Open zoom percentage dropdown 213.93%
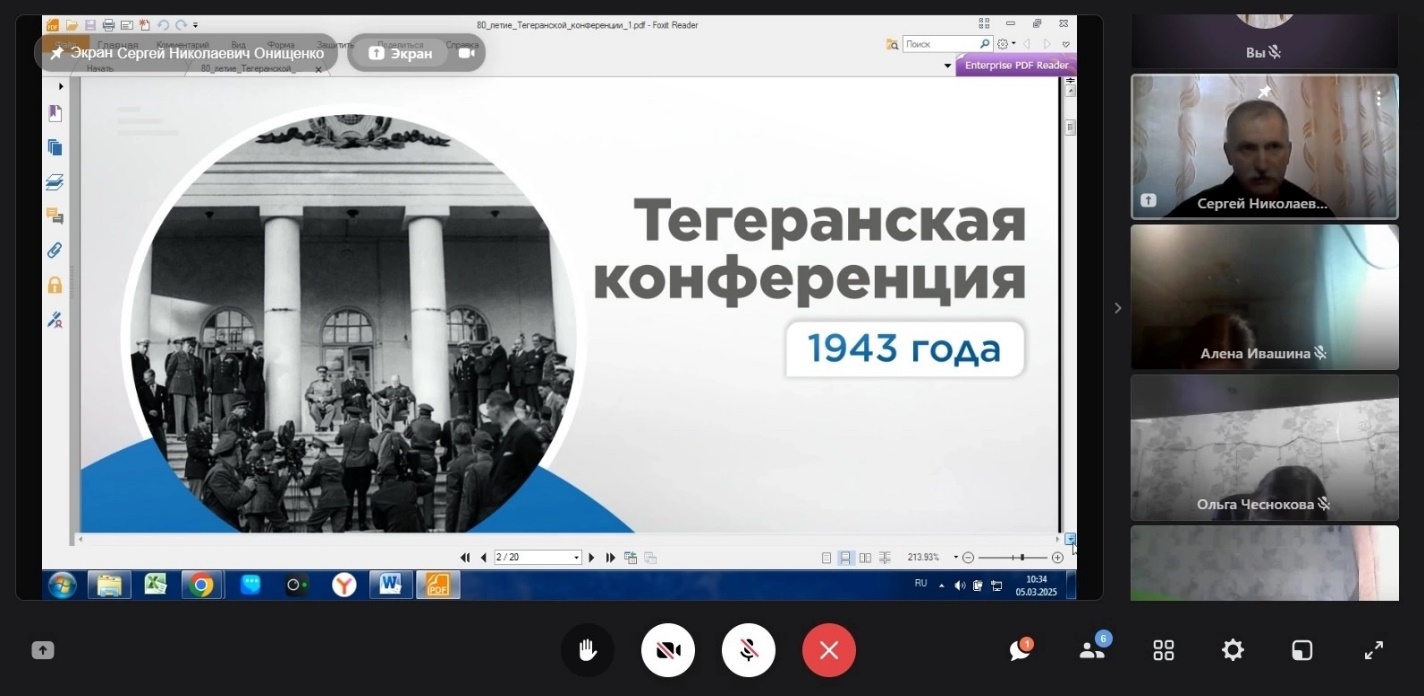Screen dimensions: 1424x696 pyautogui.click(x=956, y=557)
